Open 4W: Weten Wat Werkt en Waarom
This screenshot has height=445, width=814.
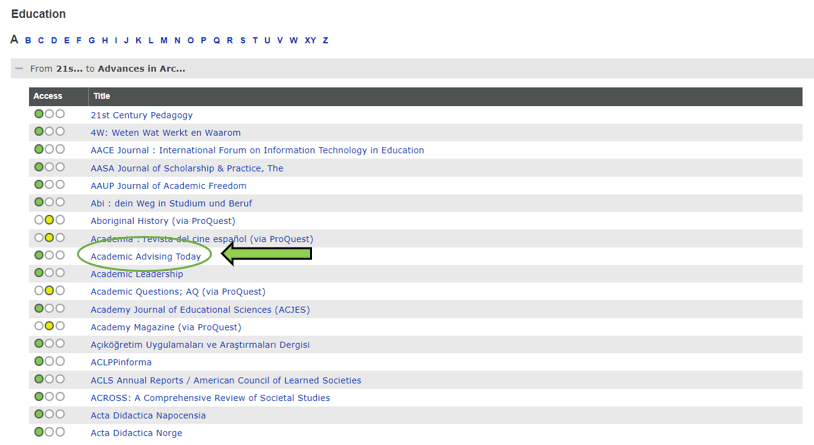click(166, 133)
